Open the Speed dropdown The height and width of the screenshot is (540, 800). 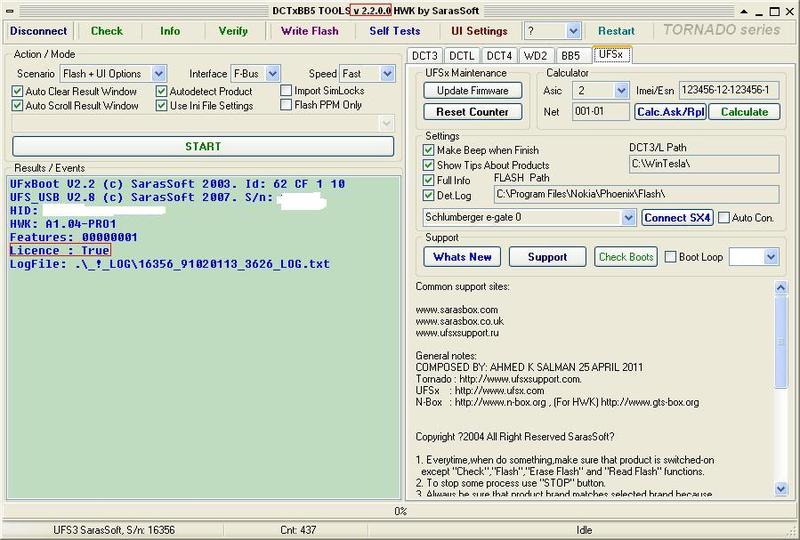(x=387, y=74)
